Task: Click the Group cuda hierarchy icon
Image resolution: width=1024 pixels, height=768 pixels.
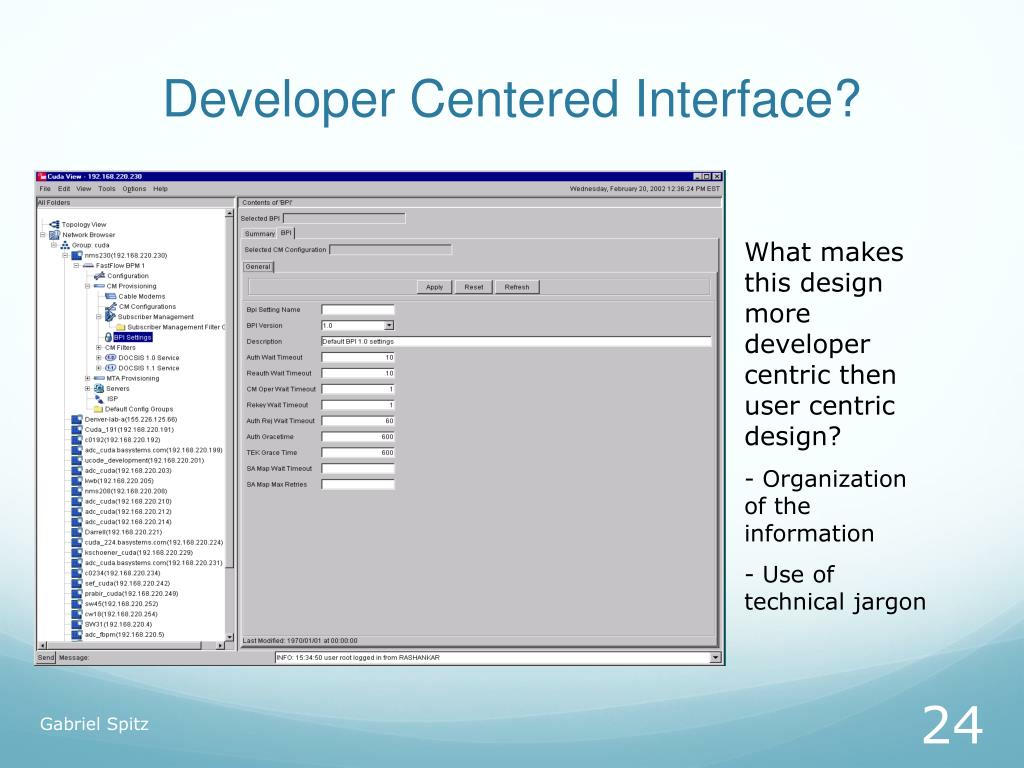Action: (x=65, y=245)
